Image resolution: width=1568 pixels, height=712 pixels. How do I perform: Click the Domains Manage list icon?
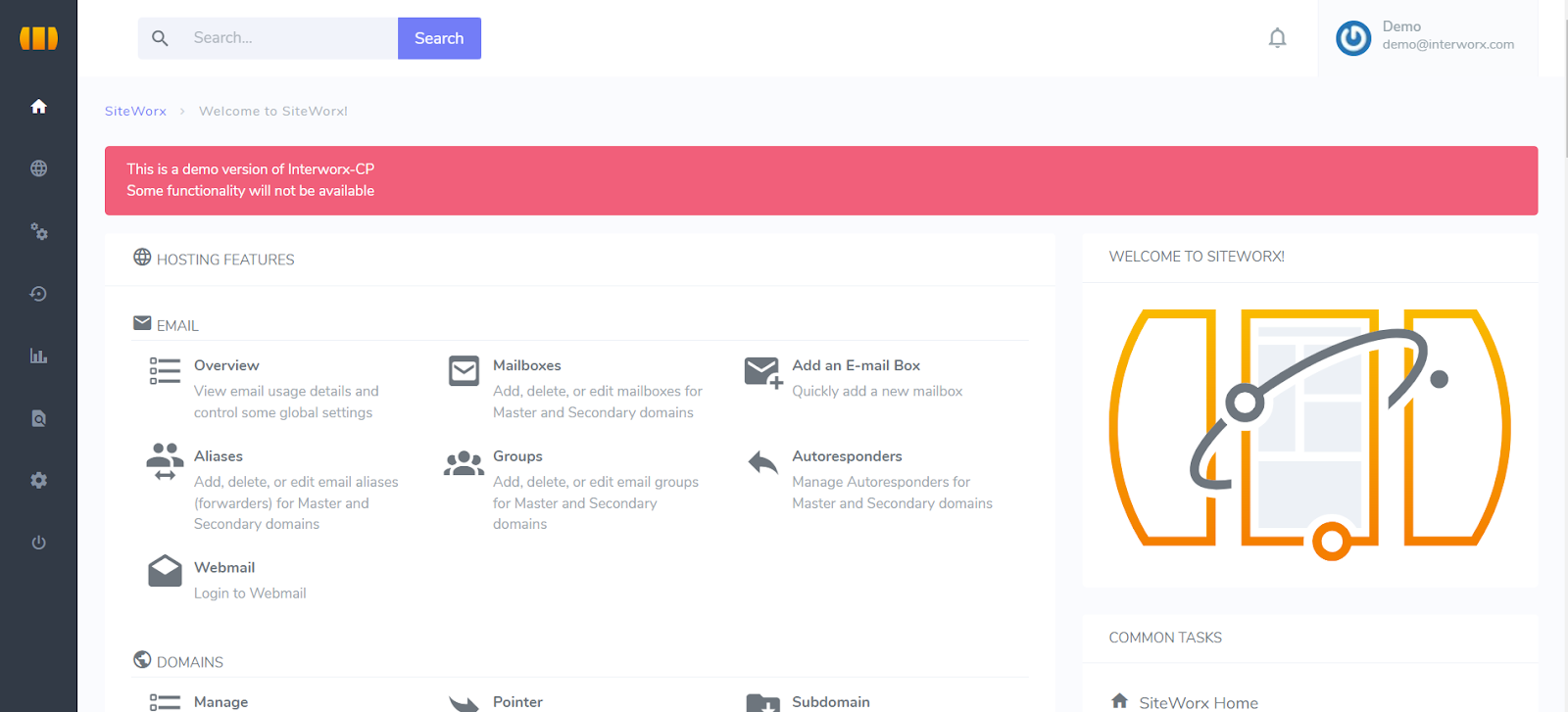[165, 702]
